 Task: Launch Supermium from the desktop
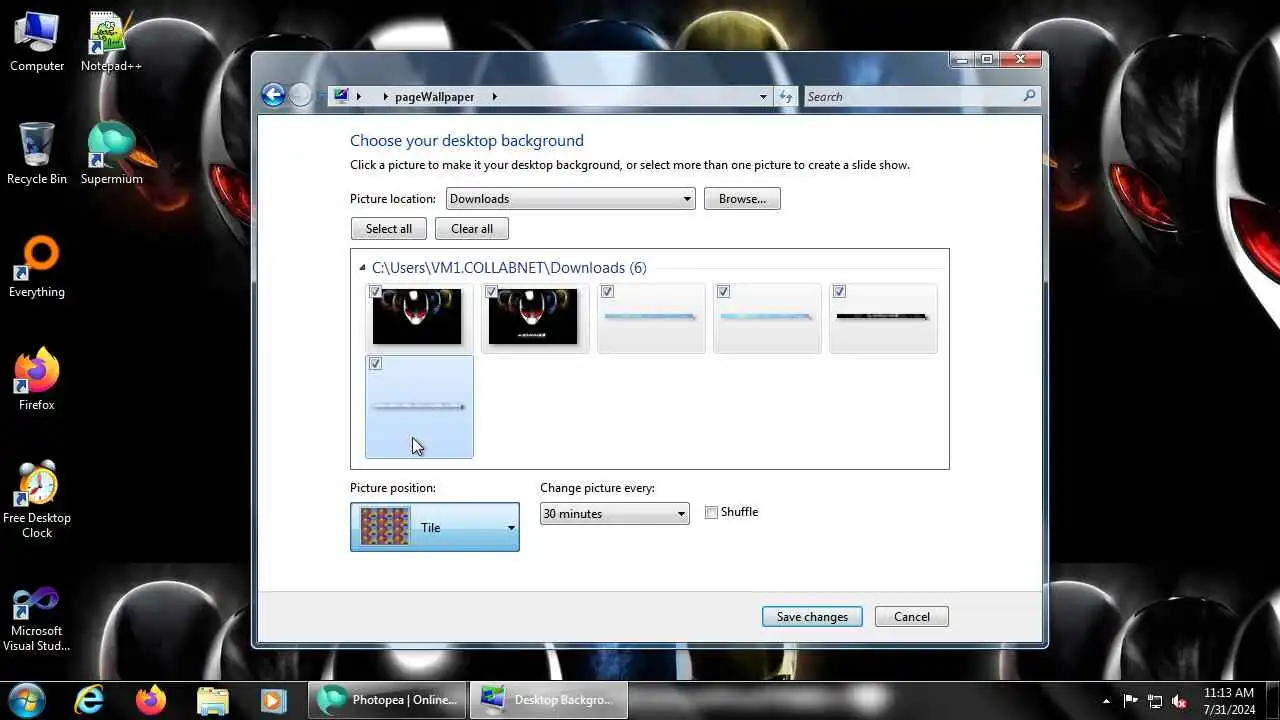(x=111, y=154)
